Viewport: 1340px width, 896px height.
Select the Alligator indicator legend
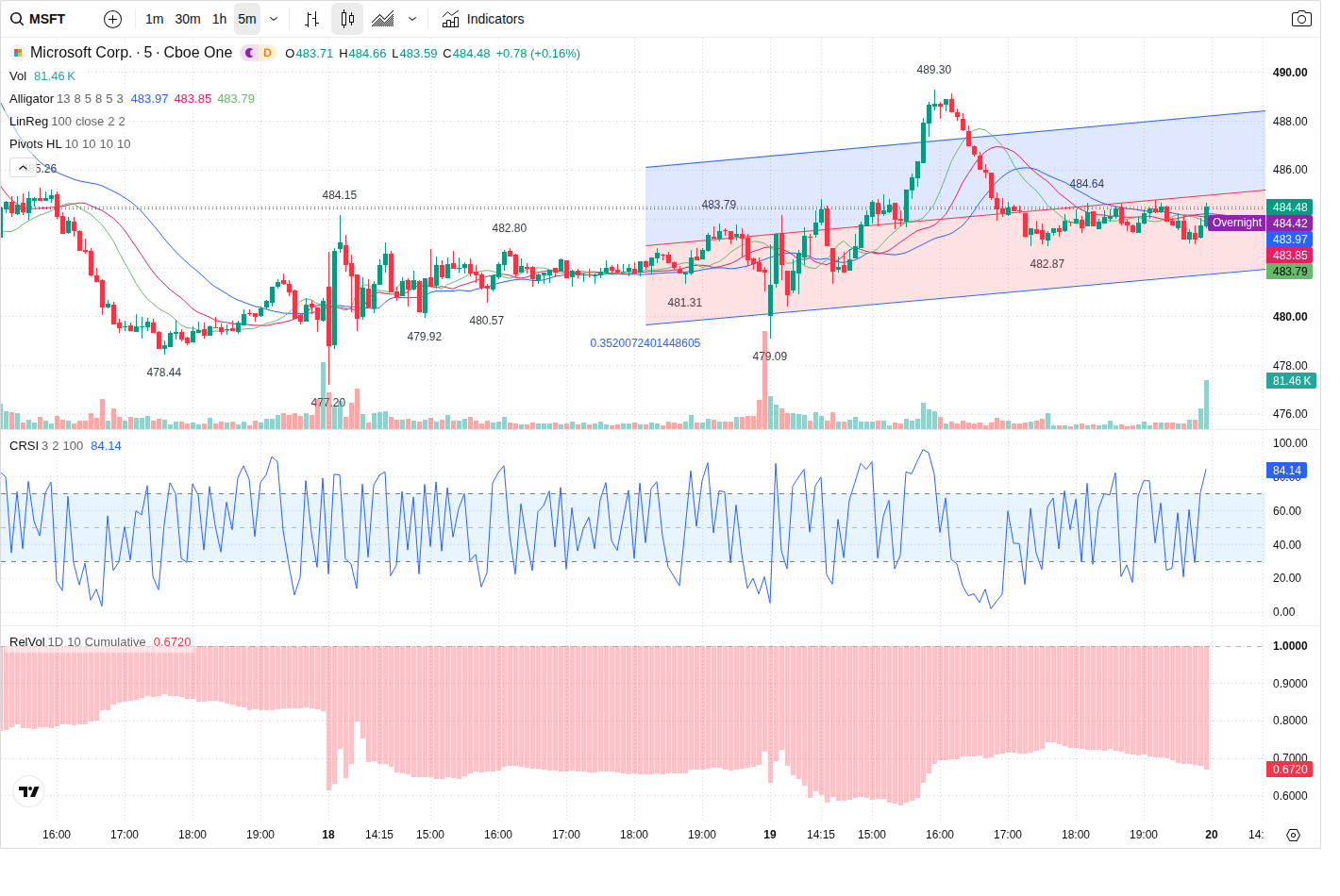(31, 99)
